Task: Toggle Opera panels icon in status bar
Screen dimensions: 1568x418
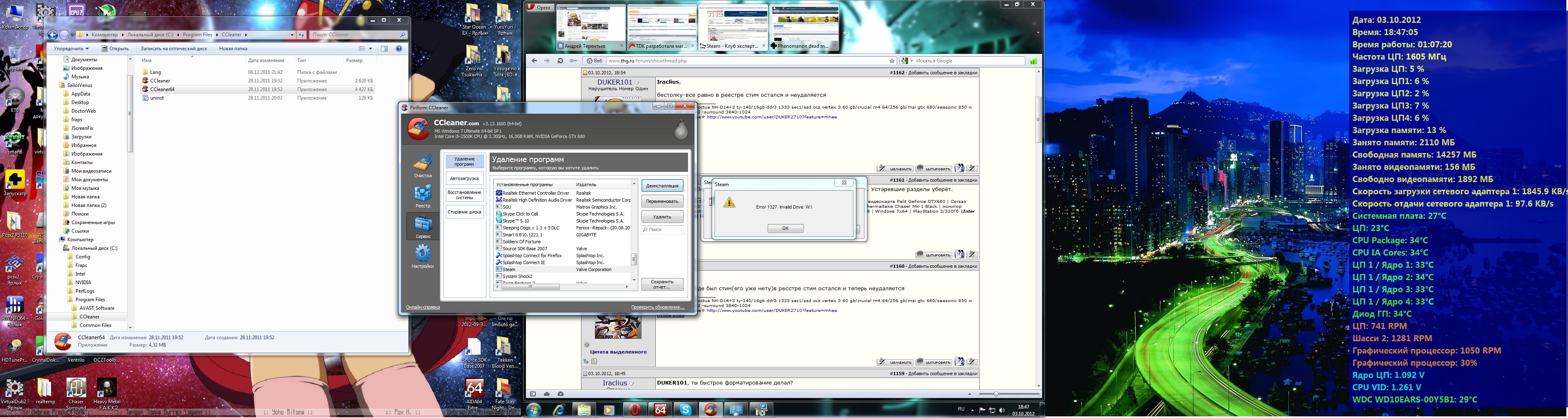Action: tap(532, 394)
